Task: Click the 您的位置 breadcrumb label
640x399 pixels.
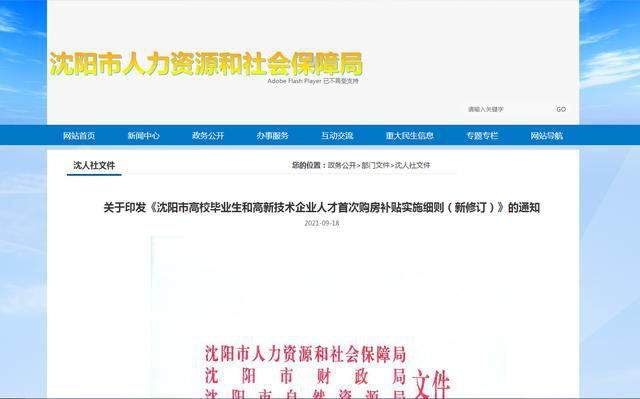Action: (309, 165)
